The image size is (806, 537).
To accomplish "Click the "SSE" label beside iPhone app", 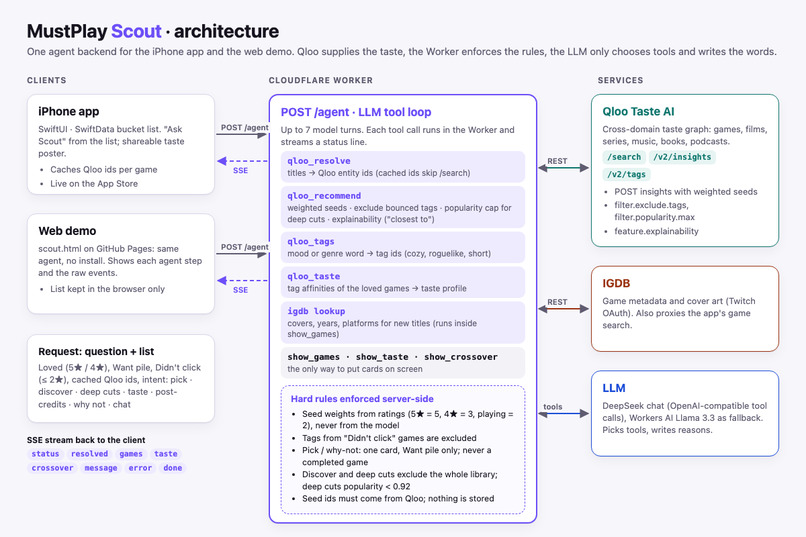I will [241, 171].
